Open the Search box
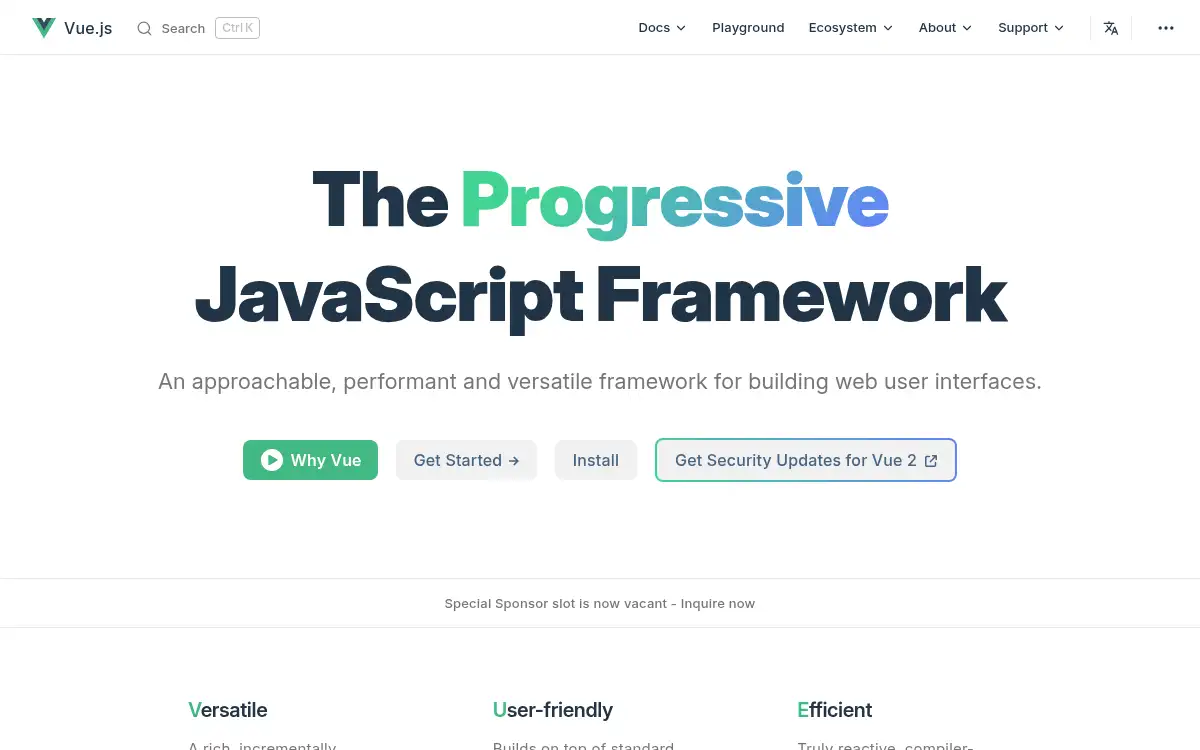Image resolution: width=1200 pixels, height=750 pixels. point(198,28)
